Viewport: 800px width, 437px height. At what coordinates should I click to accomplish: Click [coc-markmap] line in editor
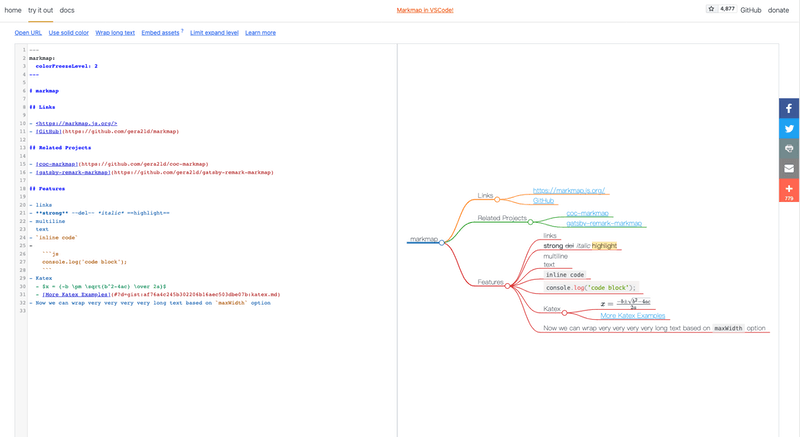click(119, 164)
